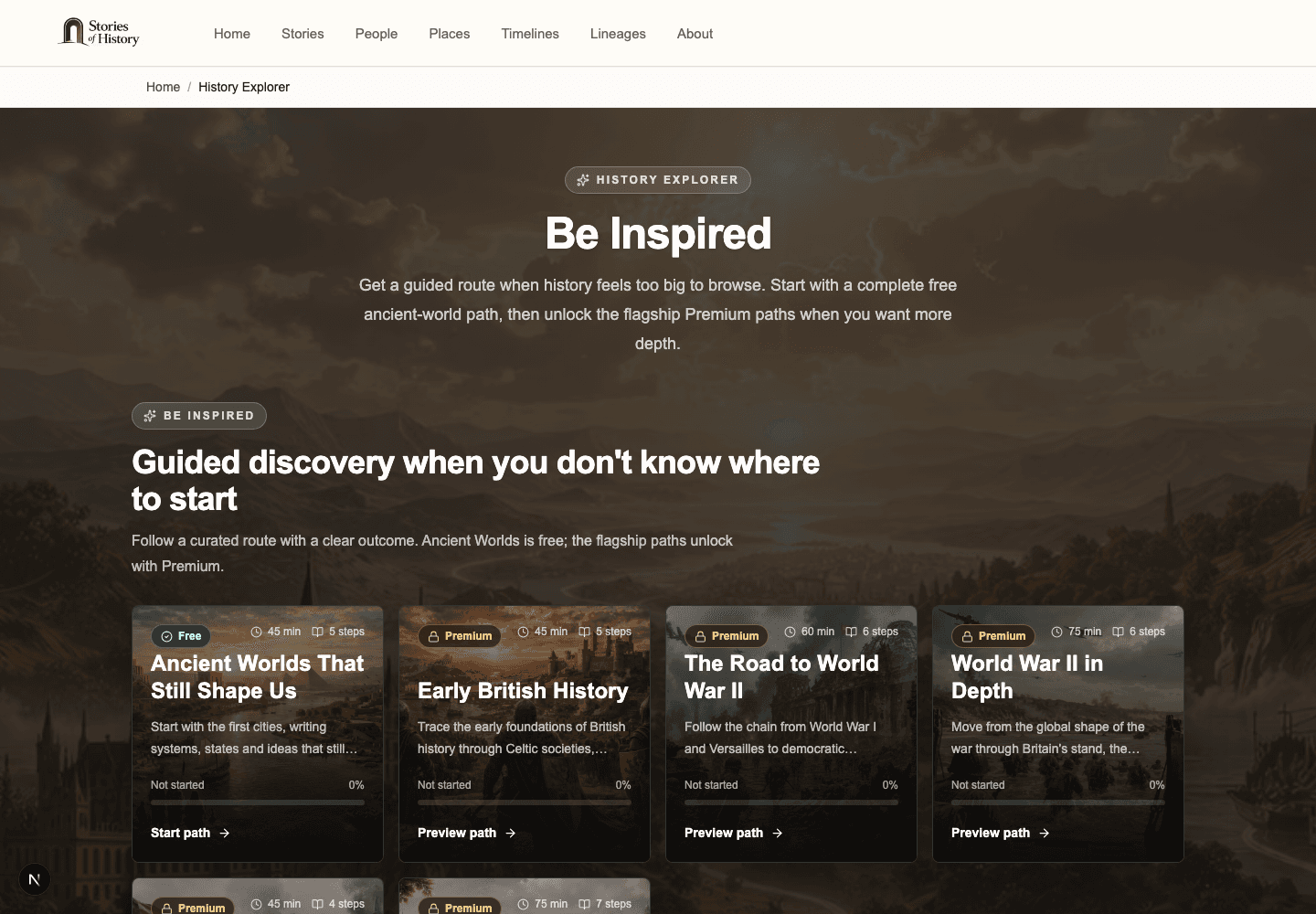Click 'Not started' on World War II in Depth card
Screen dimensions: 1316x914
click(x=978, y=785)
